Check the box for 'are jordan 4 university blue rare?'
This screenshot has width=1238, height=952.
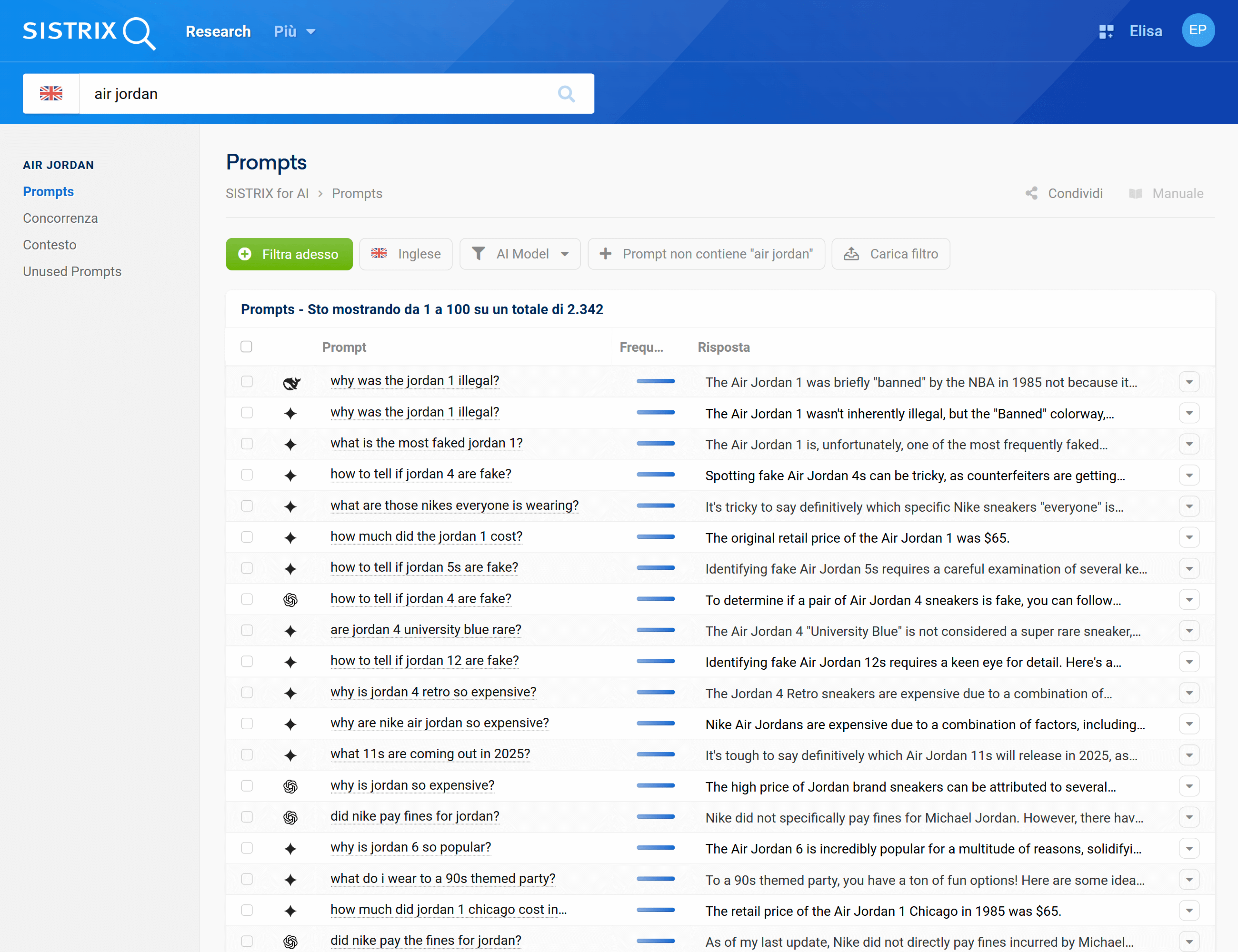[247, 630]
